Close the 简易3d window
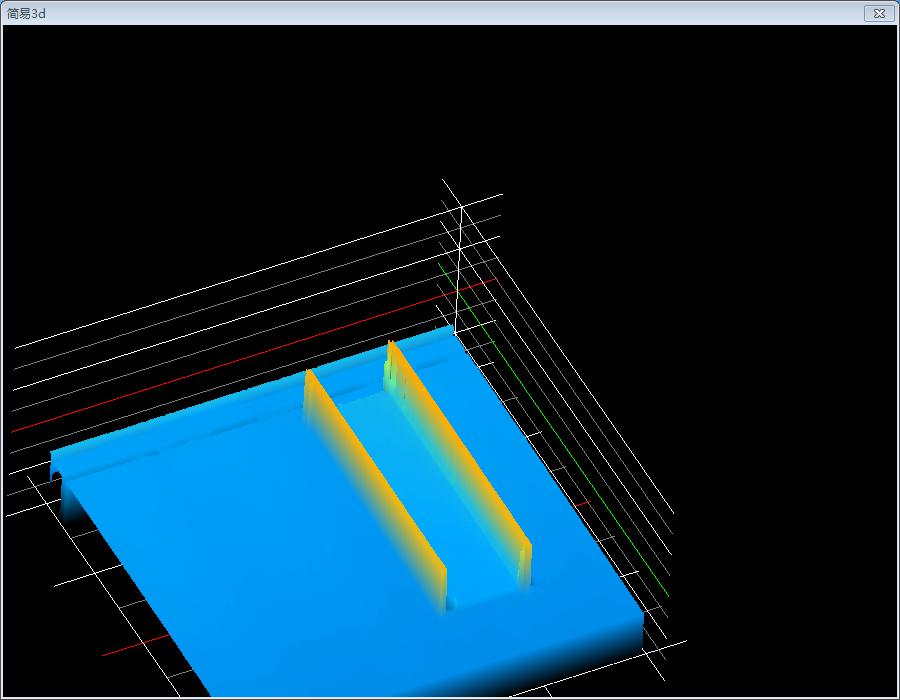 coord(878,13)
